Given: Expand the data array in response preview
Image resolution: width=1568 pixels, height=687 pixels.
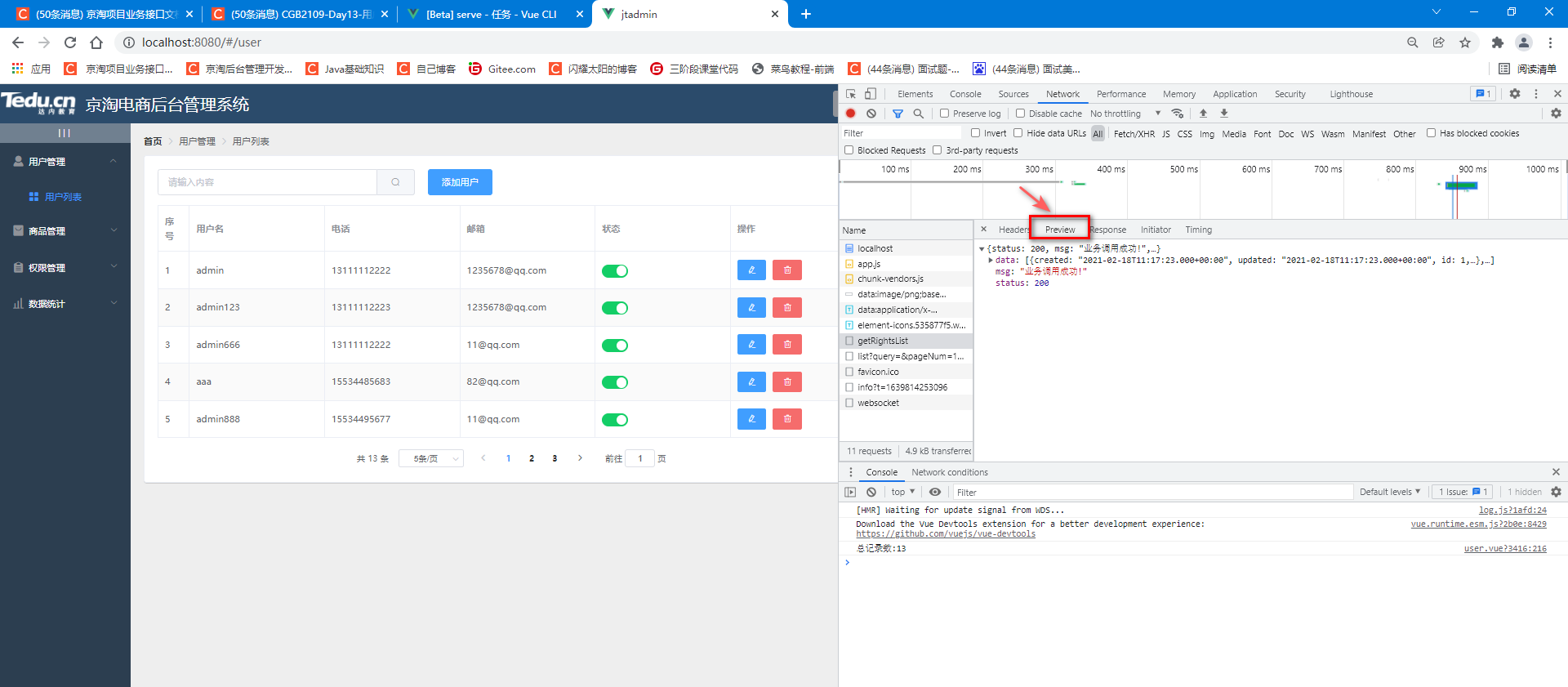Looking at the screenshot, I should pyautogui.click(x=991, y=261).
